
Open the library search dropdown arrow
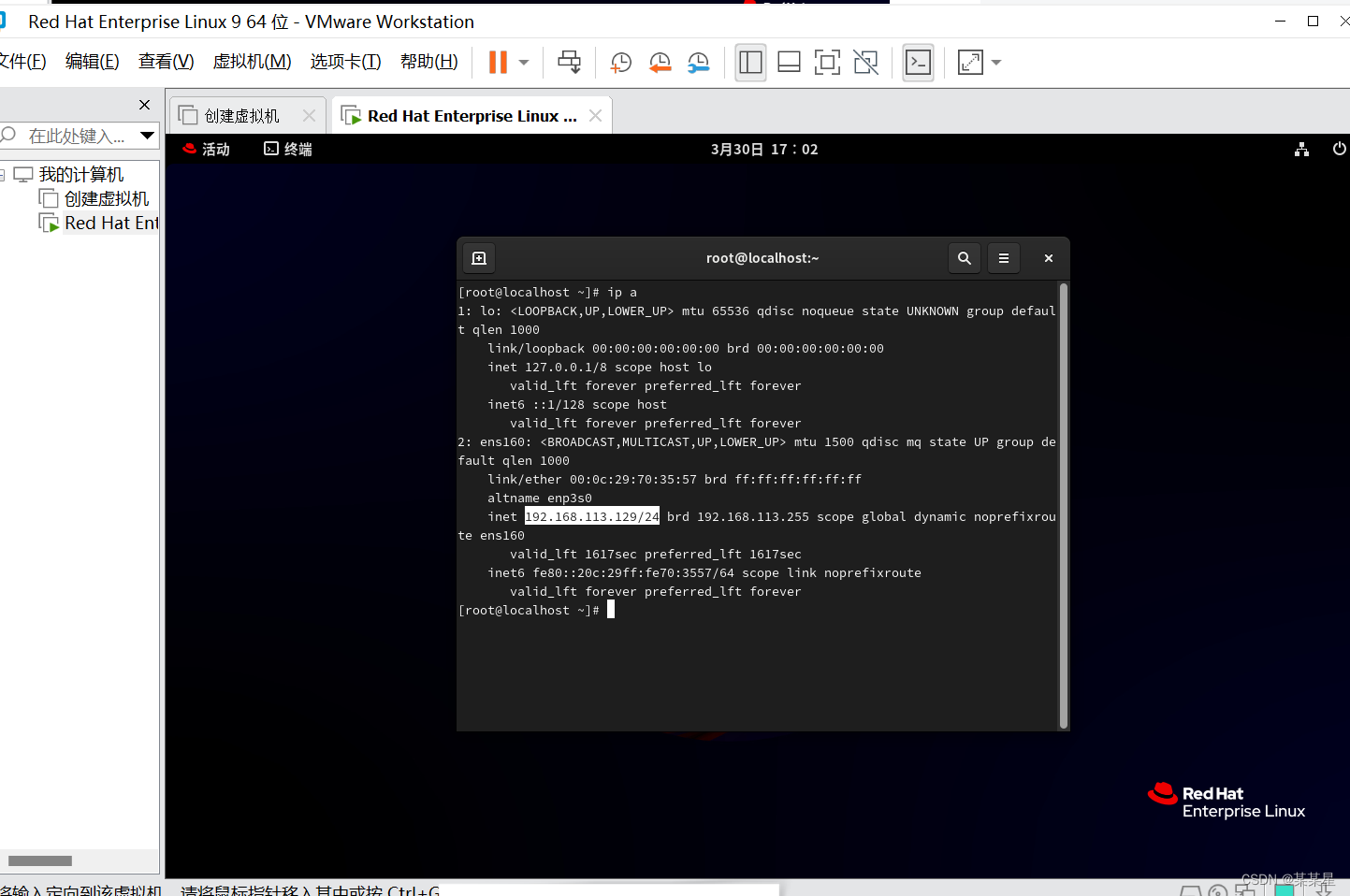(x=147, y=136)
